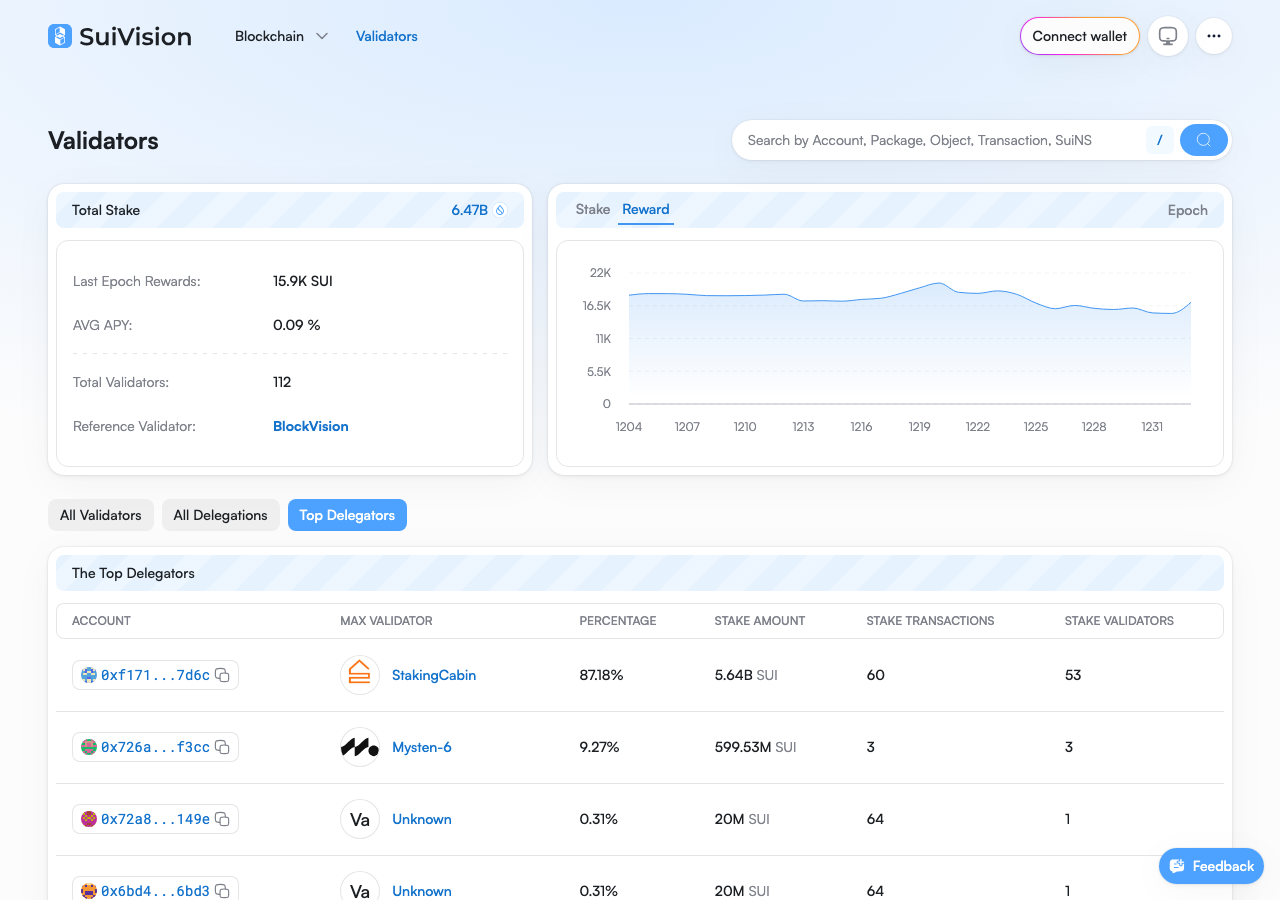This screenshot has height=900, width=1280.
Task: Click the Mysten-6 validator logo
Action: [x=360, y=747]
